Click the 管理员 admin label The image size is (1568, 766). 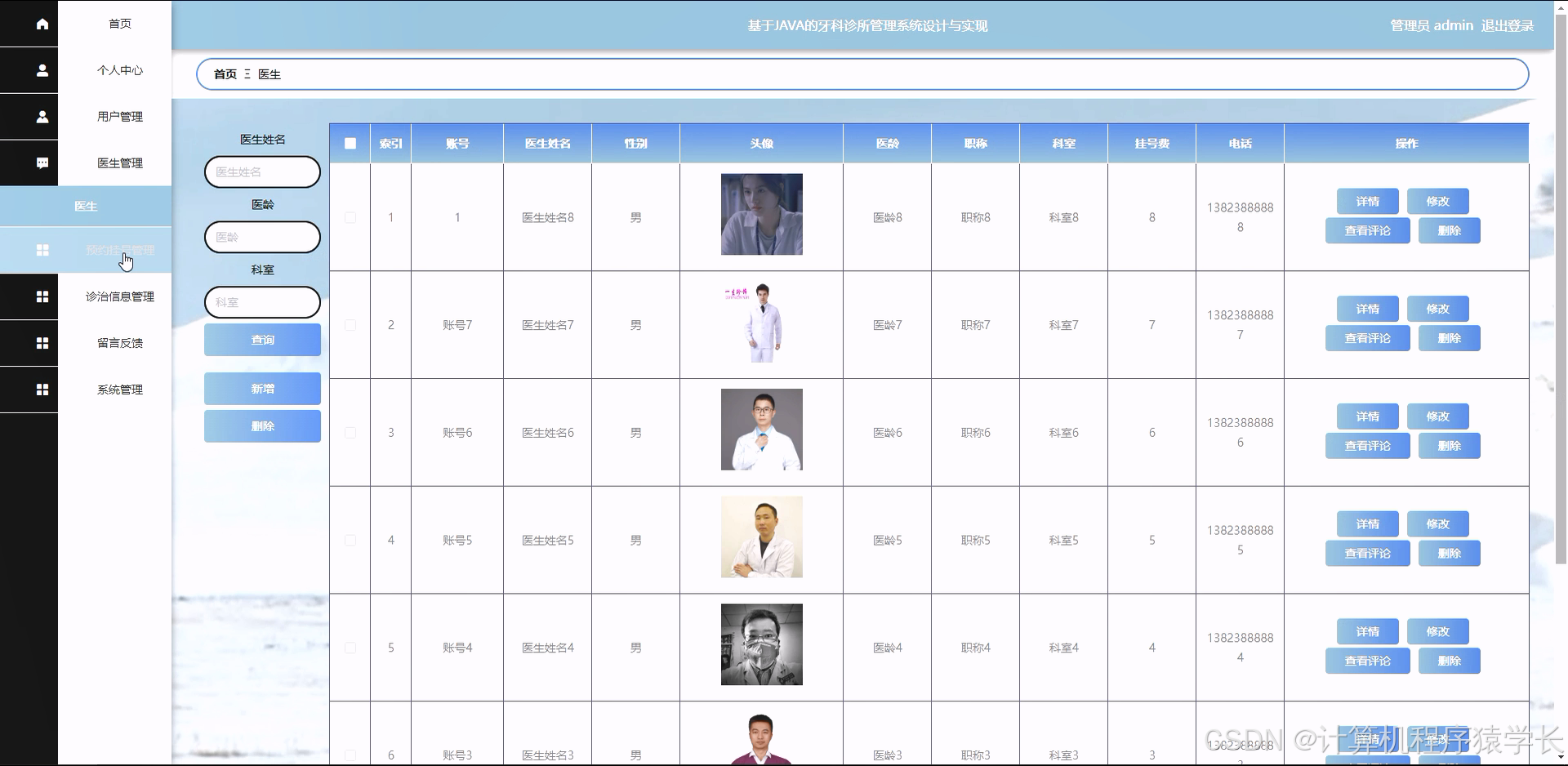[1432, 25]
